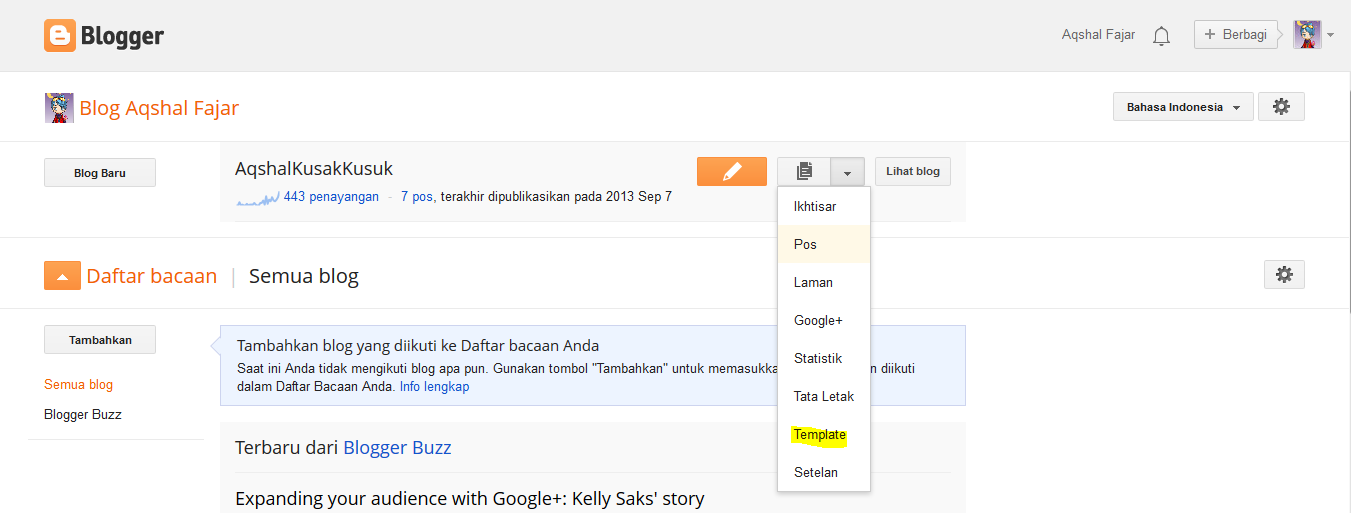
Task: Select Laman in the dropdown menu
Action: [824, 282]
